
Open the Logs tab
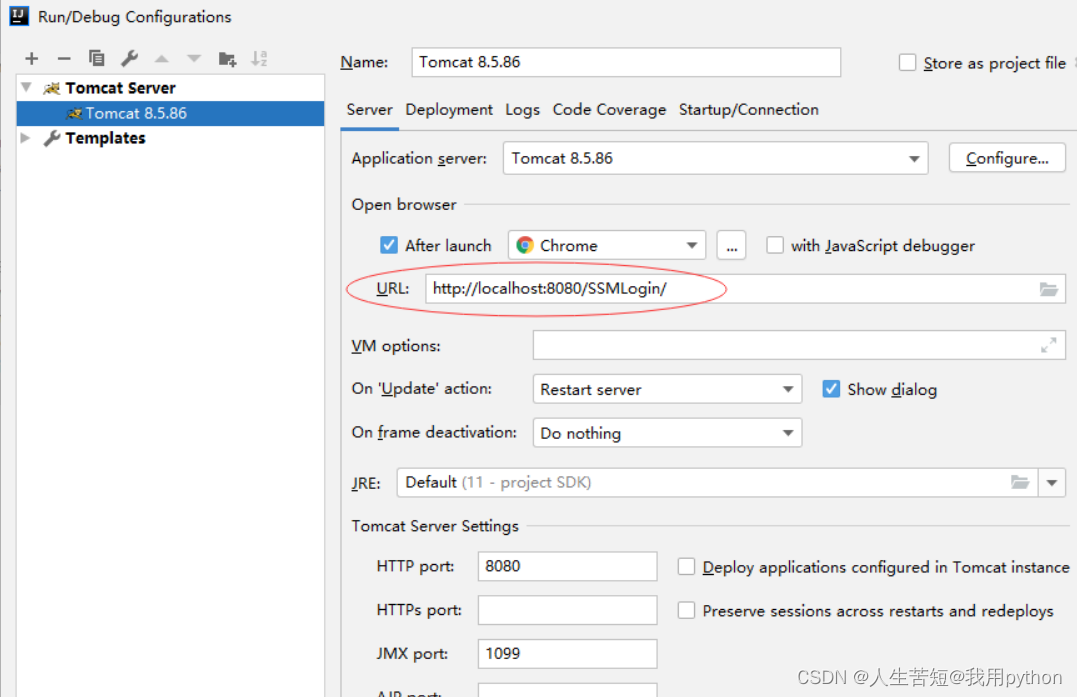pyautogui.click(x=522, y=110)
